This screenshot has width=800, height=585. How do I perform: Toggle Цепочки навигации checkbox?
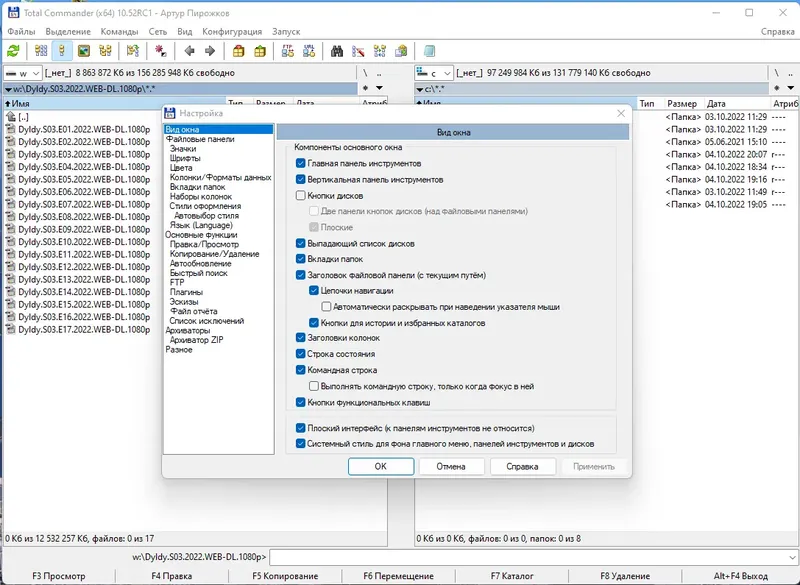tap(314, 291)
